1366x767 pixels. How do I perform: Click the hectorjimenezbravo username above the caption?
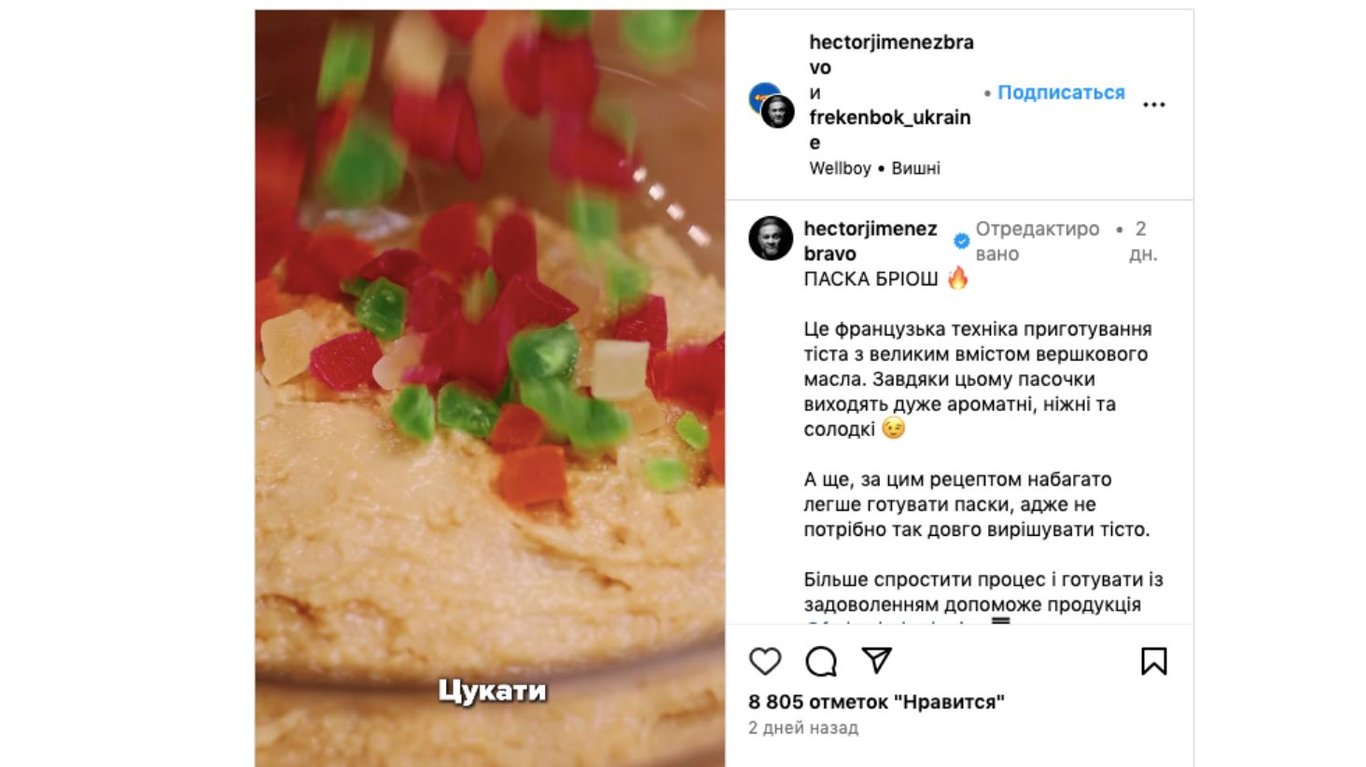[871, 241]
